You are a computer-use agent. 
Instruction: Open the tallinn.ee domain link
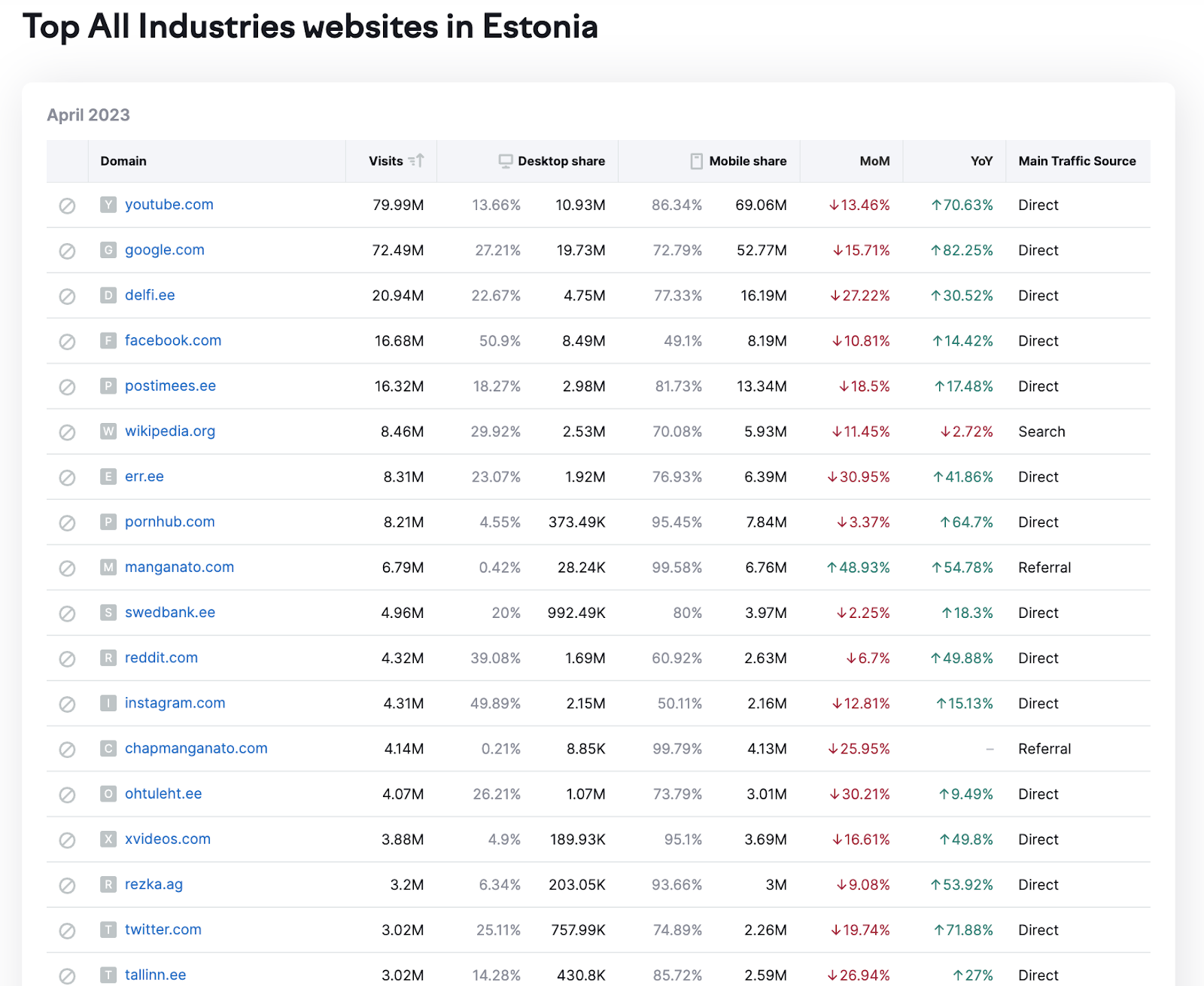coord(155,975)
